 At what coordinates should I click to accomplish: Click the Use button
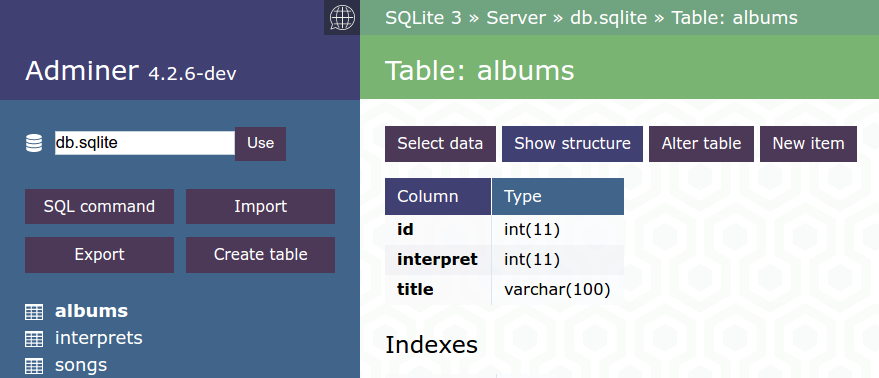[x=260, y=144]
